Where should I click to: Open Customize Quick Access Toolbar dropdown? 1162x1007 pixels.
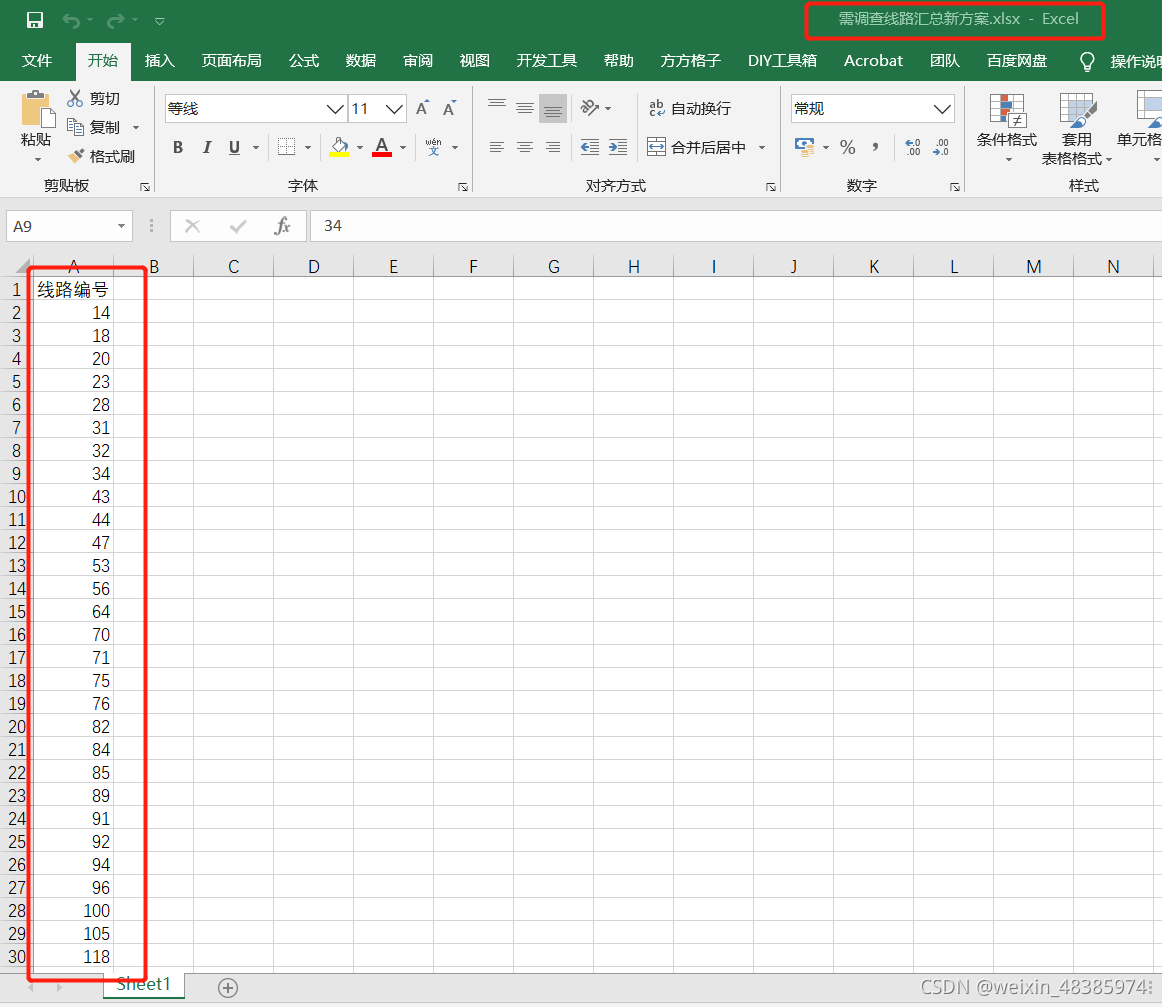click(159, 21)
